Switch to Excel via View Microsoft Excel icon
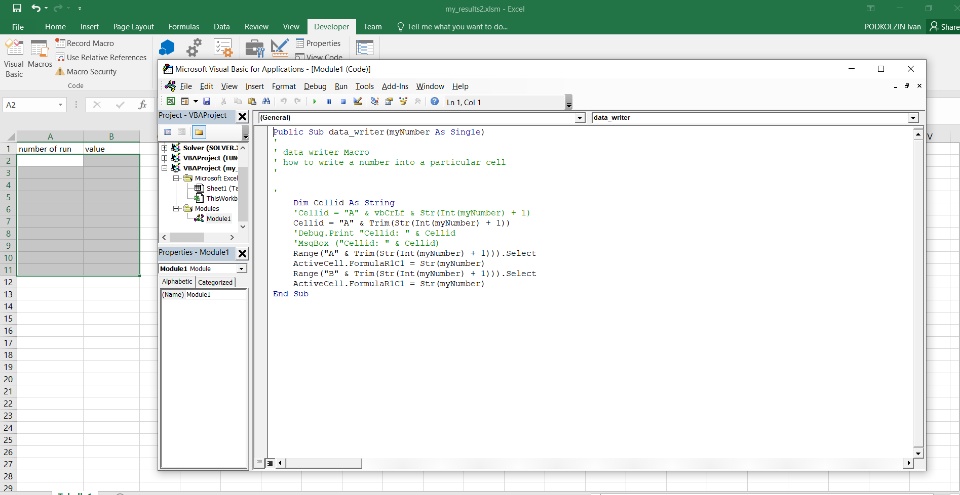This screenshot has width=960, height=495. 170,102
